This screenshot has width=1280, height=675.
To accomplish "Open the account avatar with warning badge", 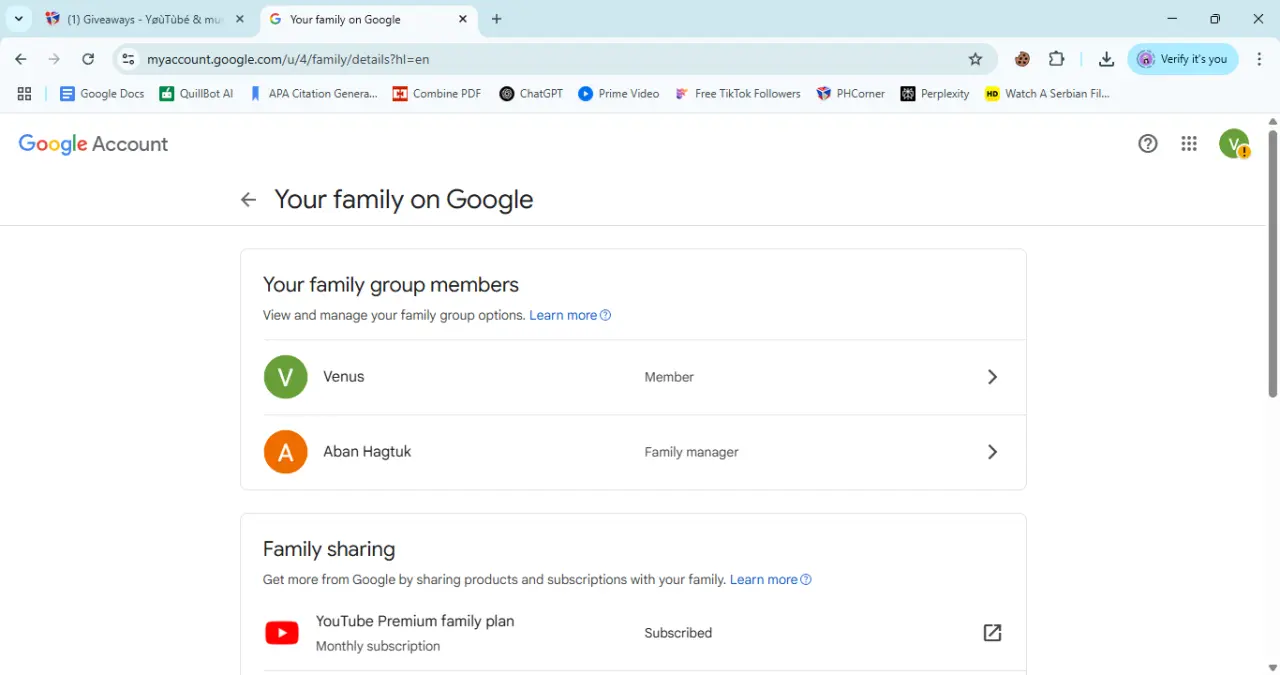I will pyautogui.click(x=1235, y=144).
